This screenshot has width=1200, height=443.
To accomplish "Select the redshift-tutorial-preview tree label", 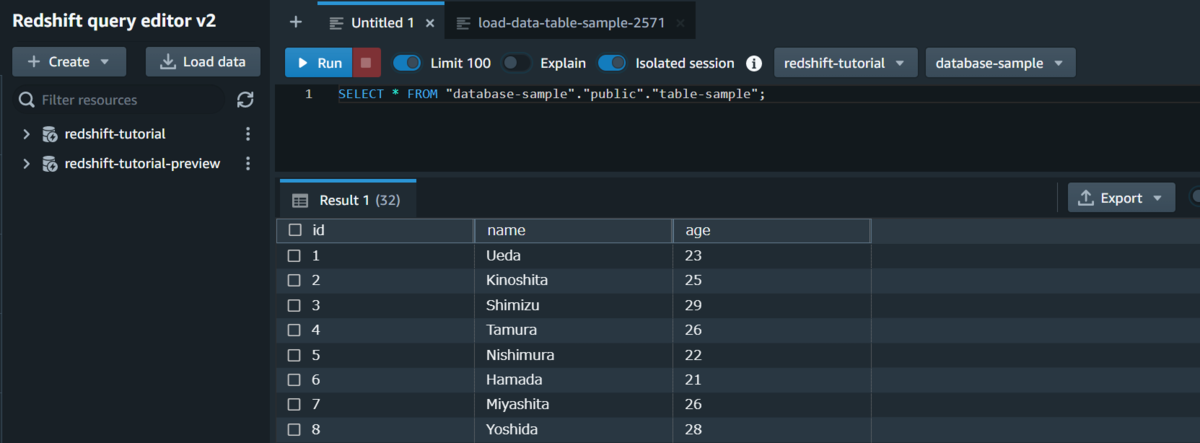I will (x=142, y=163).
